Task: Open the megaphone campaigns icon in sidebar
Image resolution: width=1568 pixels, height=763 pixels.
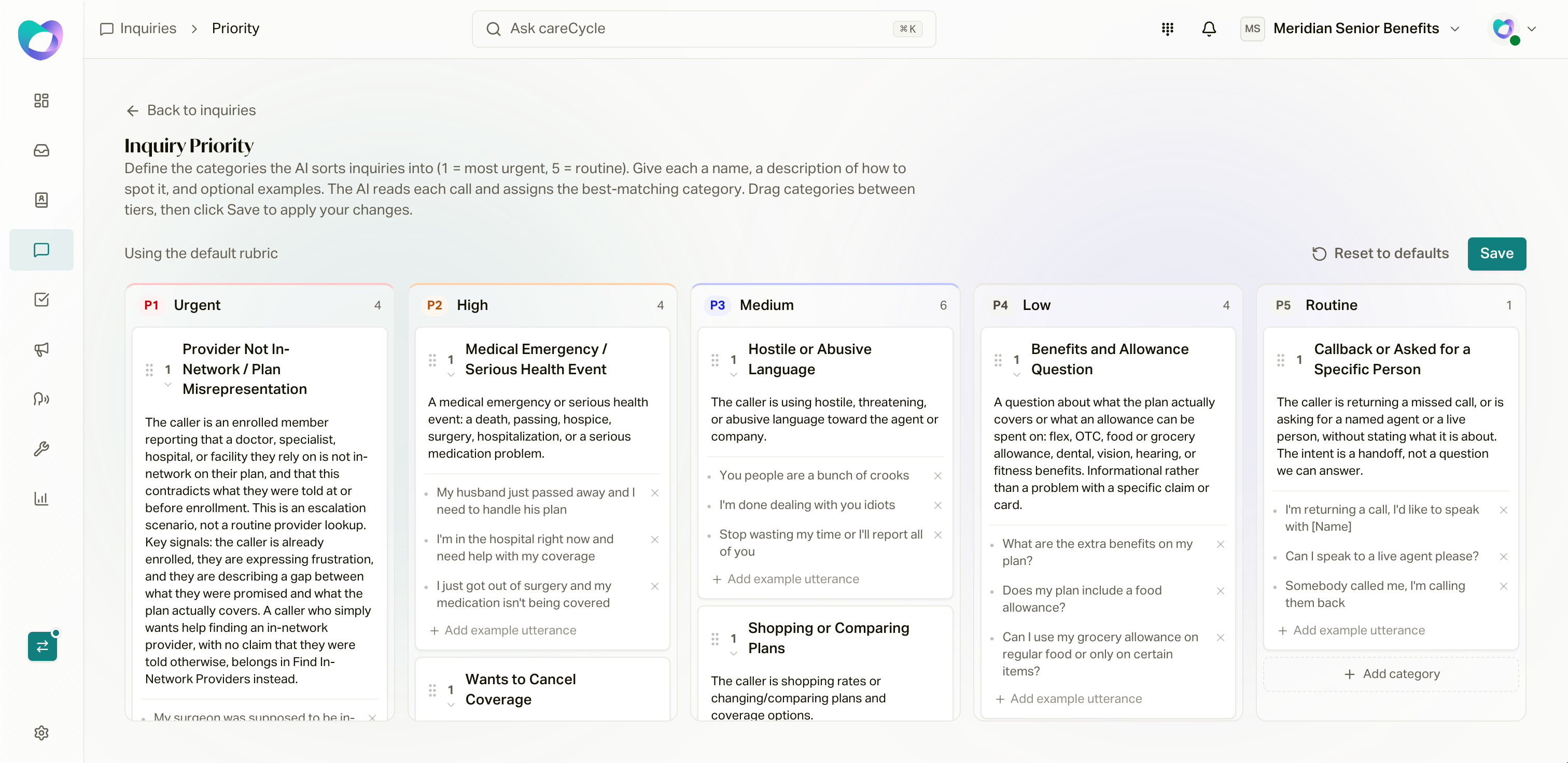Action: [41, 349]
